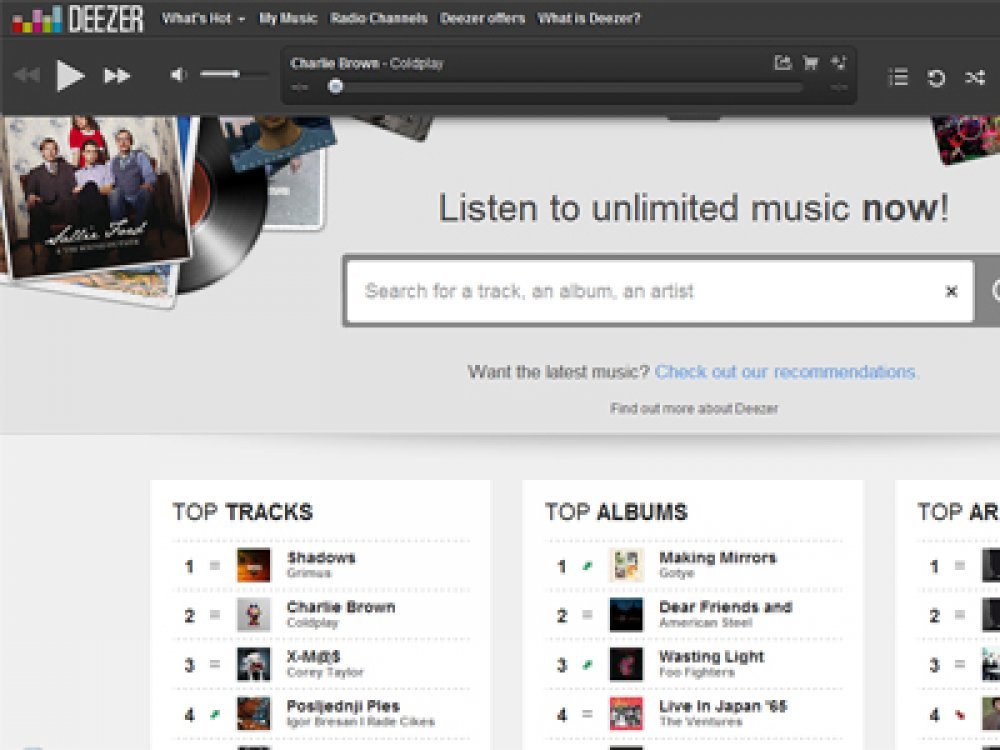Image resolution: width=1000 pixels, height=750 pixels.
Task: Click the TOP ALBUMS heading
Action: click(616, 512)
